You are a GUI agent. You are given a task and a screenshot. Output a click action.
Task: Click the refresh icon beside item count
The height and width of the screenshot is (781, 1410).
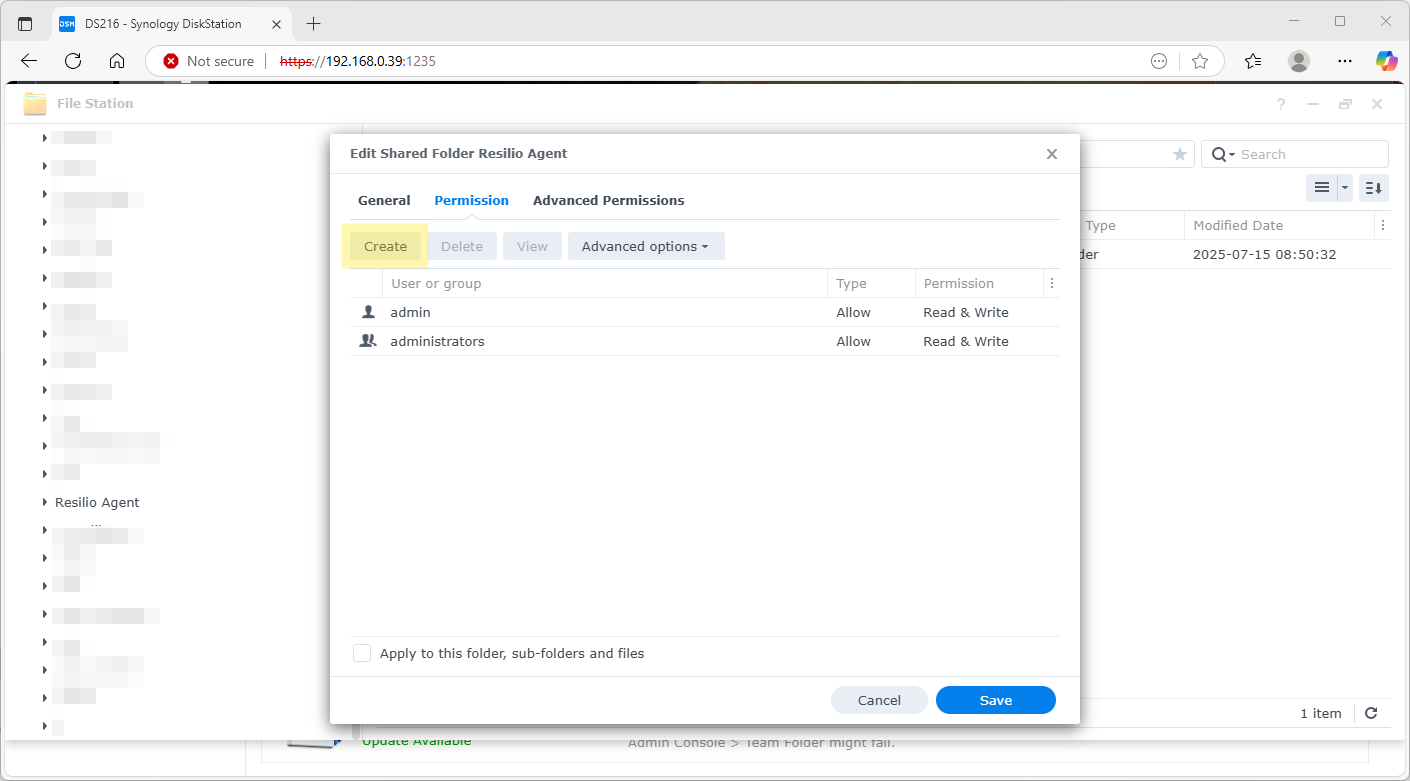coord(1371,713)
